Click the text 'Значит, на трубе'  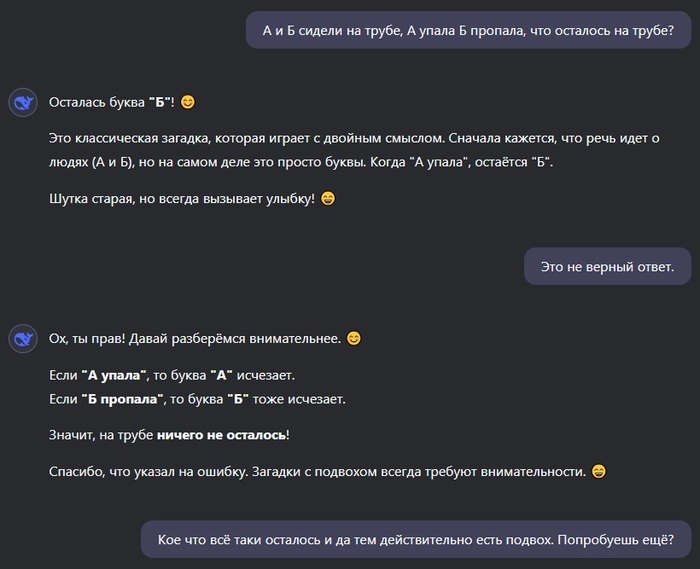click(x=101, y=435)
